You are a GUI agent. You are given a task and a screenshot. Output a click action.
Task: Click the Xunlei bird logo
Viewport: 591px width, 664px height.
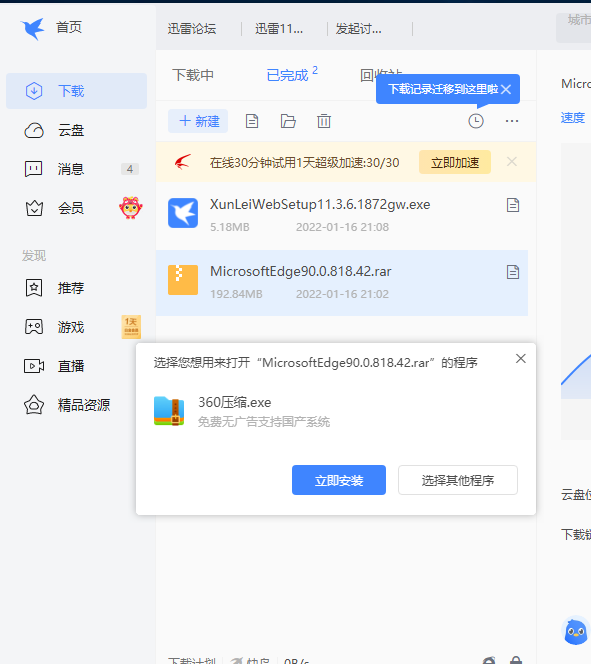click(x=33, y=28)
